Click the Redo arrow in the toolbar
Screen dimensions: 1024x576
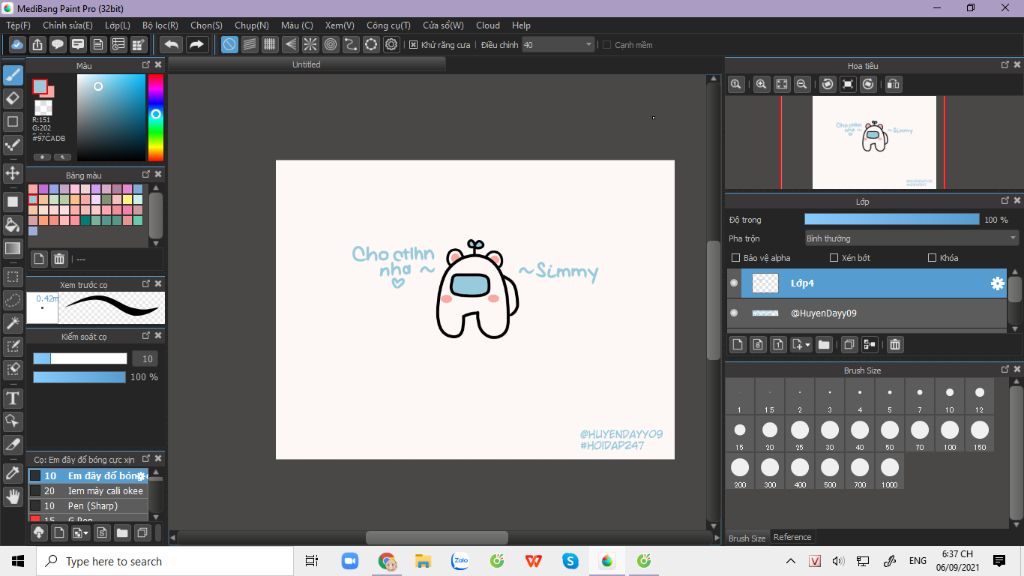pyautogui.click(x=196, y=44)
